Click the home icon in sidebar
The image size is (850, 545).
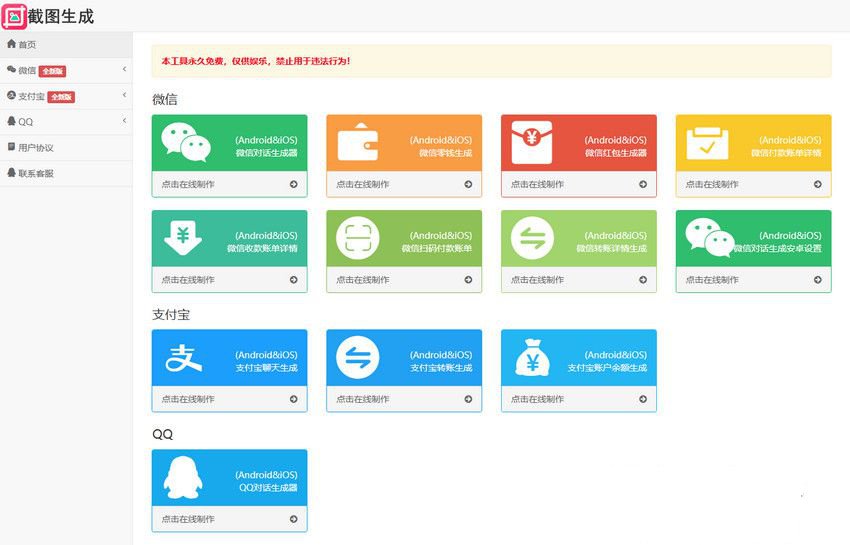tap(11, 44)
